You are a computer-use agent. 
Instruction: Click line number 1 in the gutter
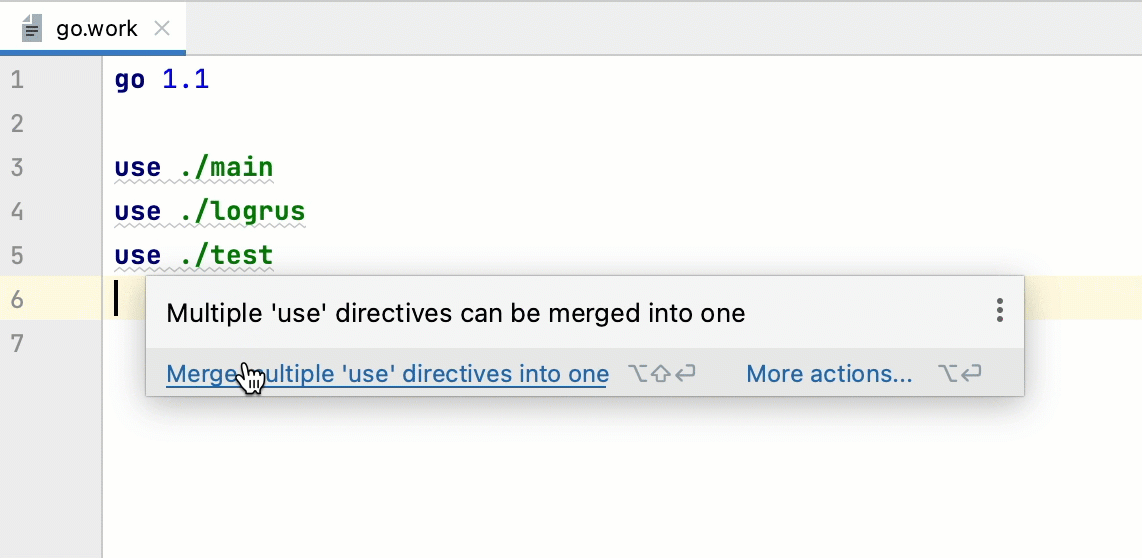pos(16,80)
